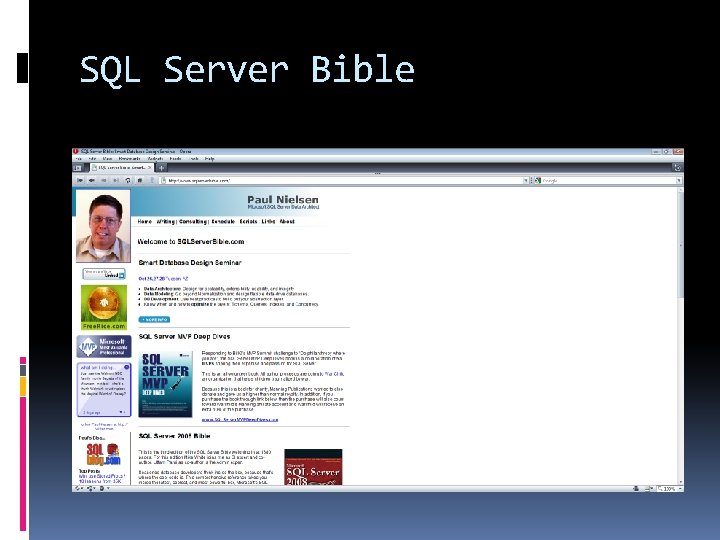This screenshot has height=540, width=720.
Task: Click the Twitter status widget box
Action: [104, 389]
